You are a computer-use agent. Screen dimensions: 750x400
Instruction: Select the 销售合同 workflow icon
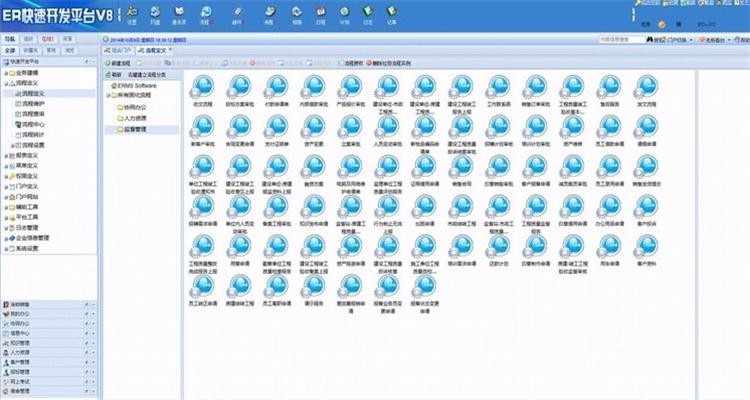click(x=461, y=167)
